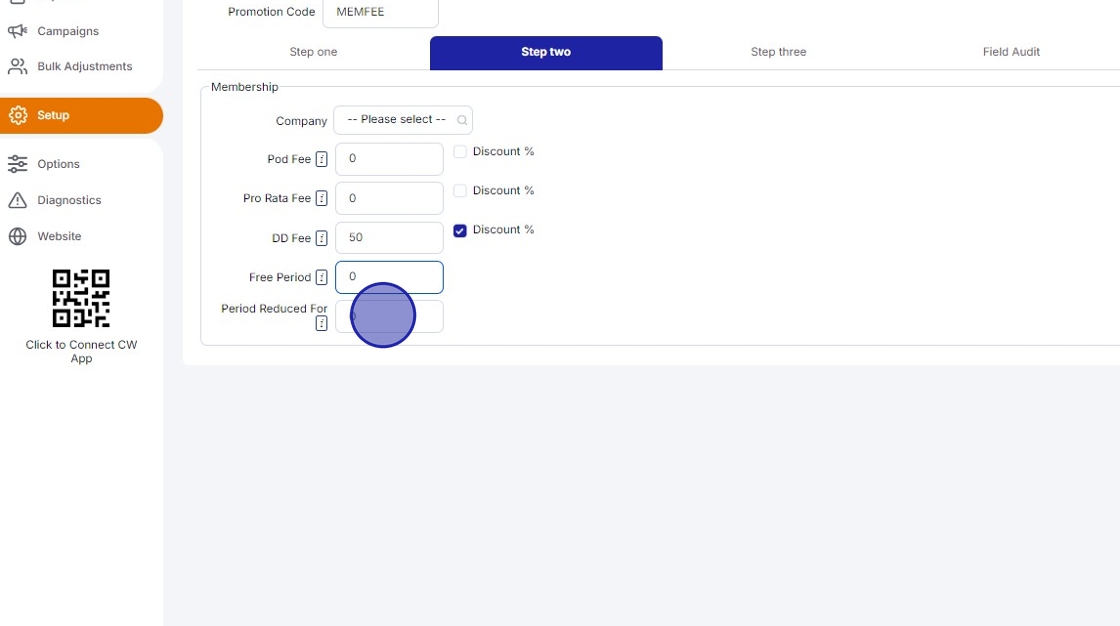Click the Diagnostics warning triangle icon
The image size is (1120, 626).
pyautogui.click(x=17, y=200)
